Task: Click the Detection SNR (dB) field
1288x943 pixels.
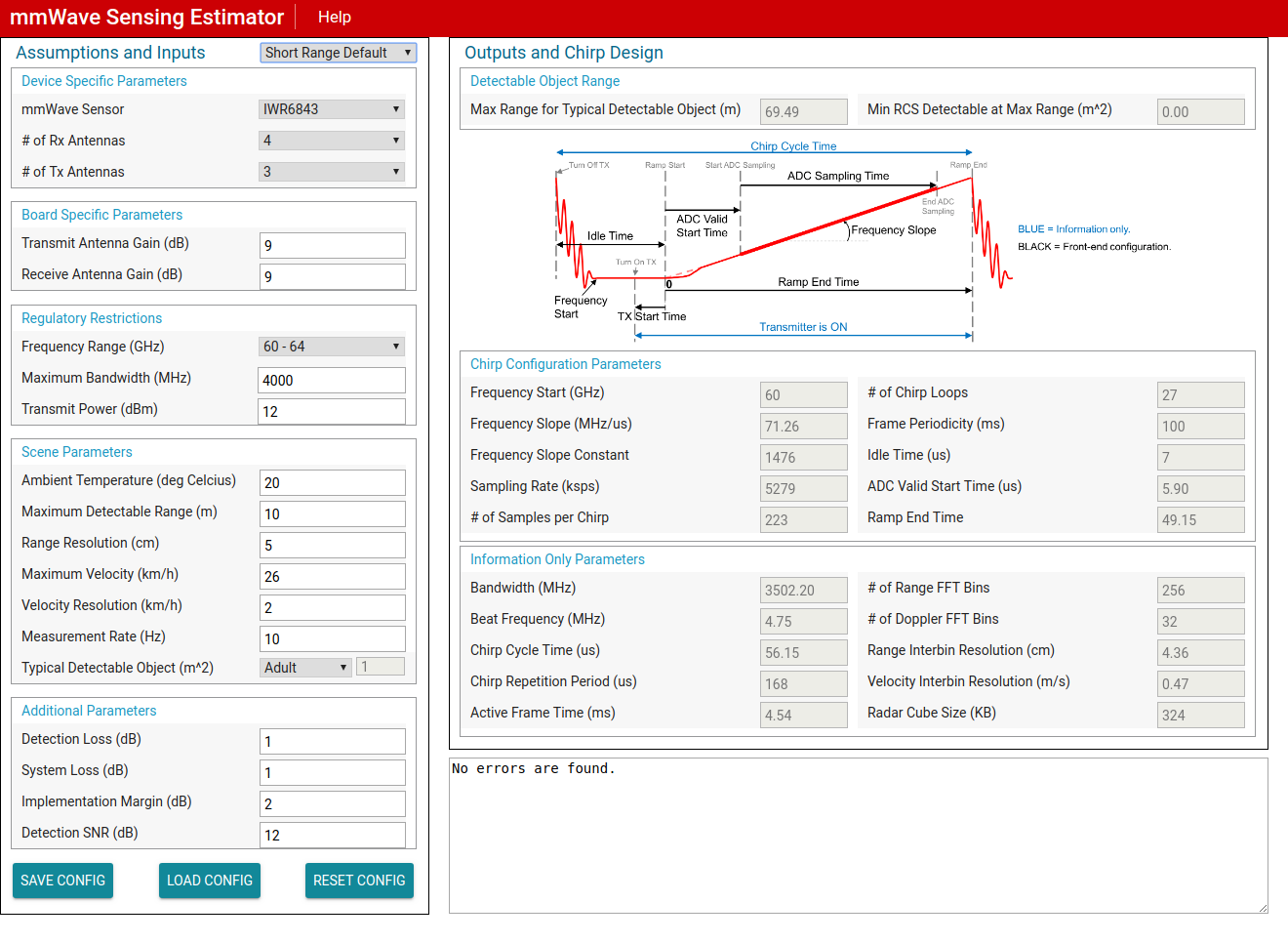Action: coord(332,835)
